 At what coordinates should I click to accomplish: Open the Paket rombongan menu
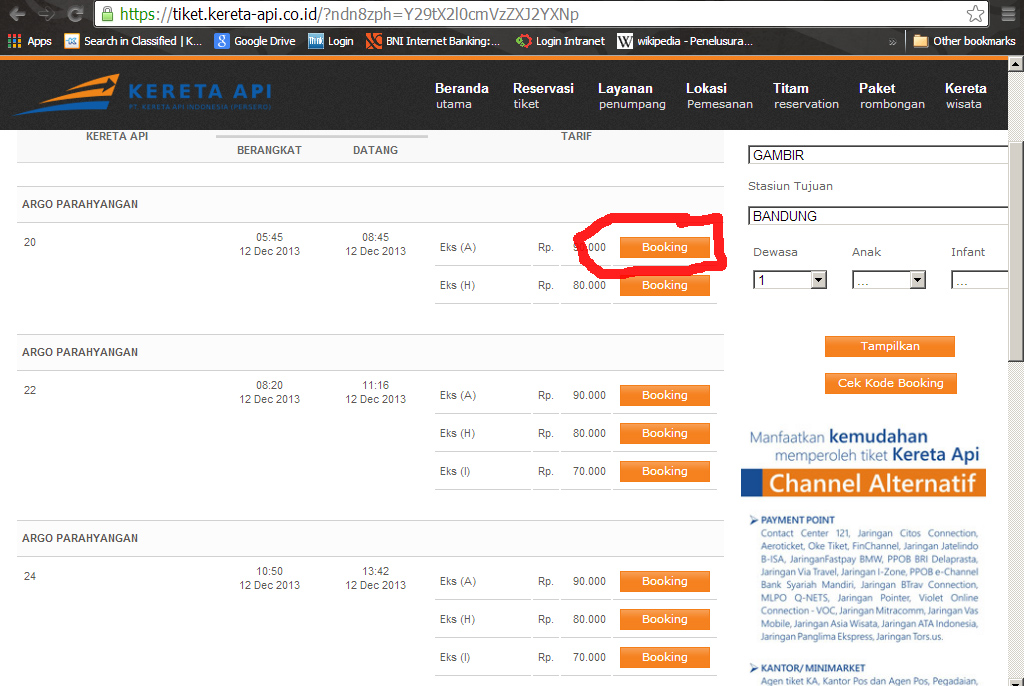click(891, 95)
